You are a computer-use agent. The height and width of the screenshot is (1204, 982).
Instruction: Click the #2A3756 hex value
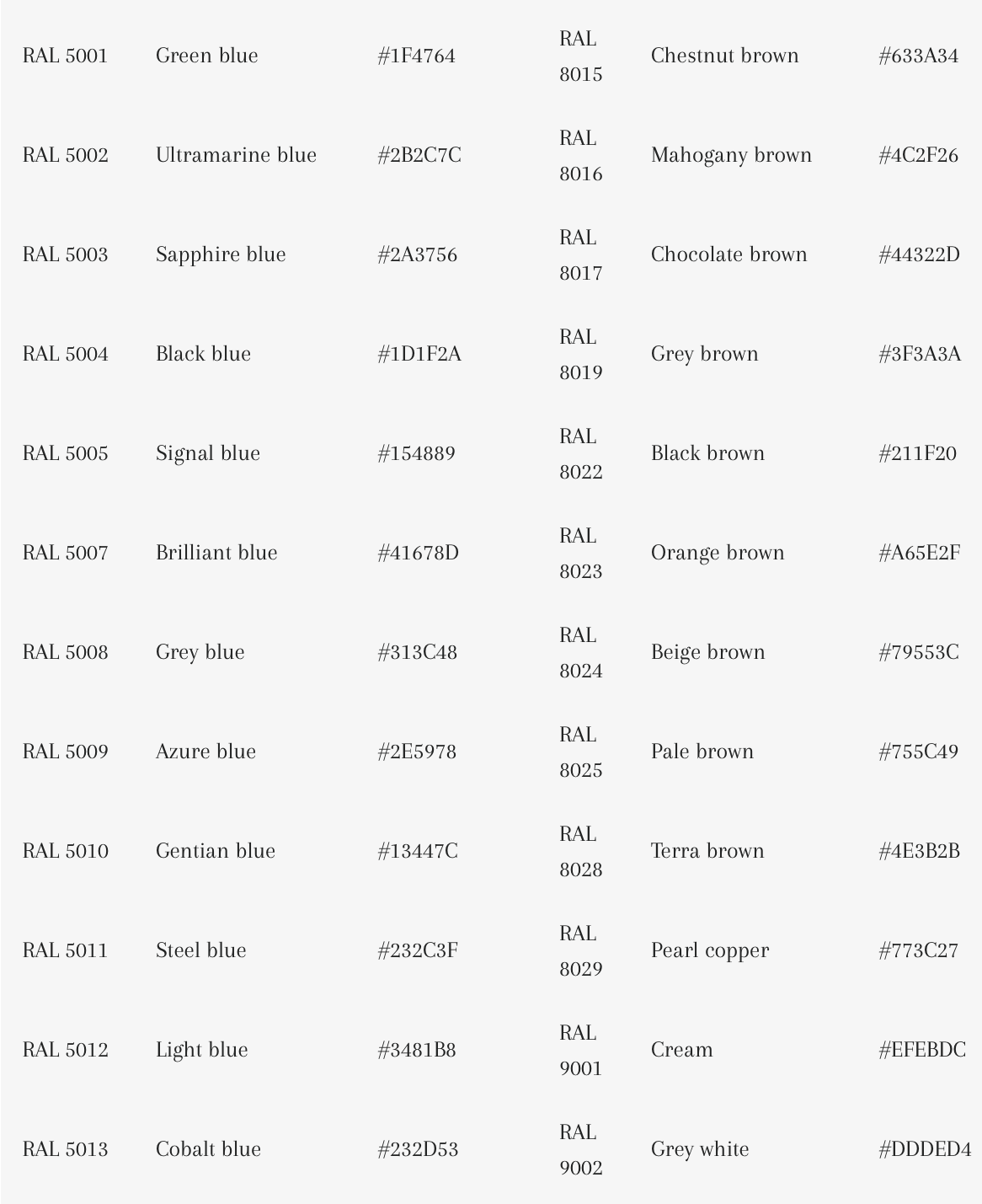click(x=417, y=254)
